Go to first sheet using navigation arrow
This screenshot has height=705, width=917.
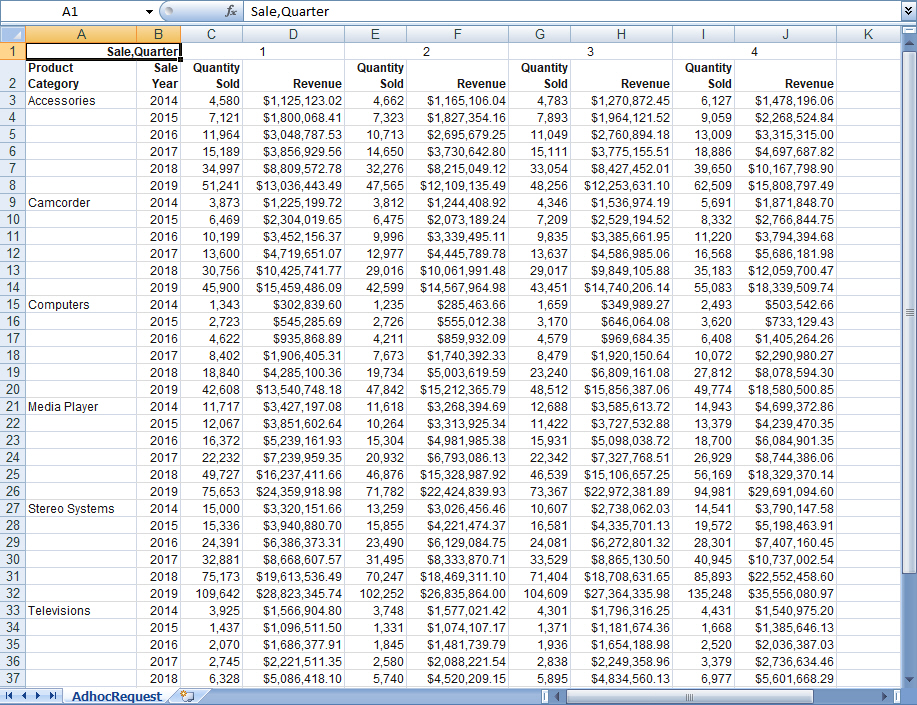10,696
